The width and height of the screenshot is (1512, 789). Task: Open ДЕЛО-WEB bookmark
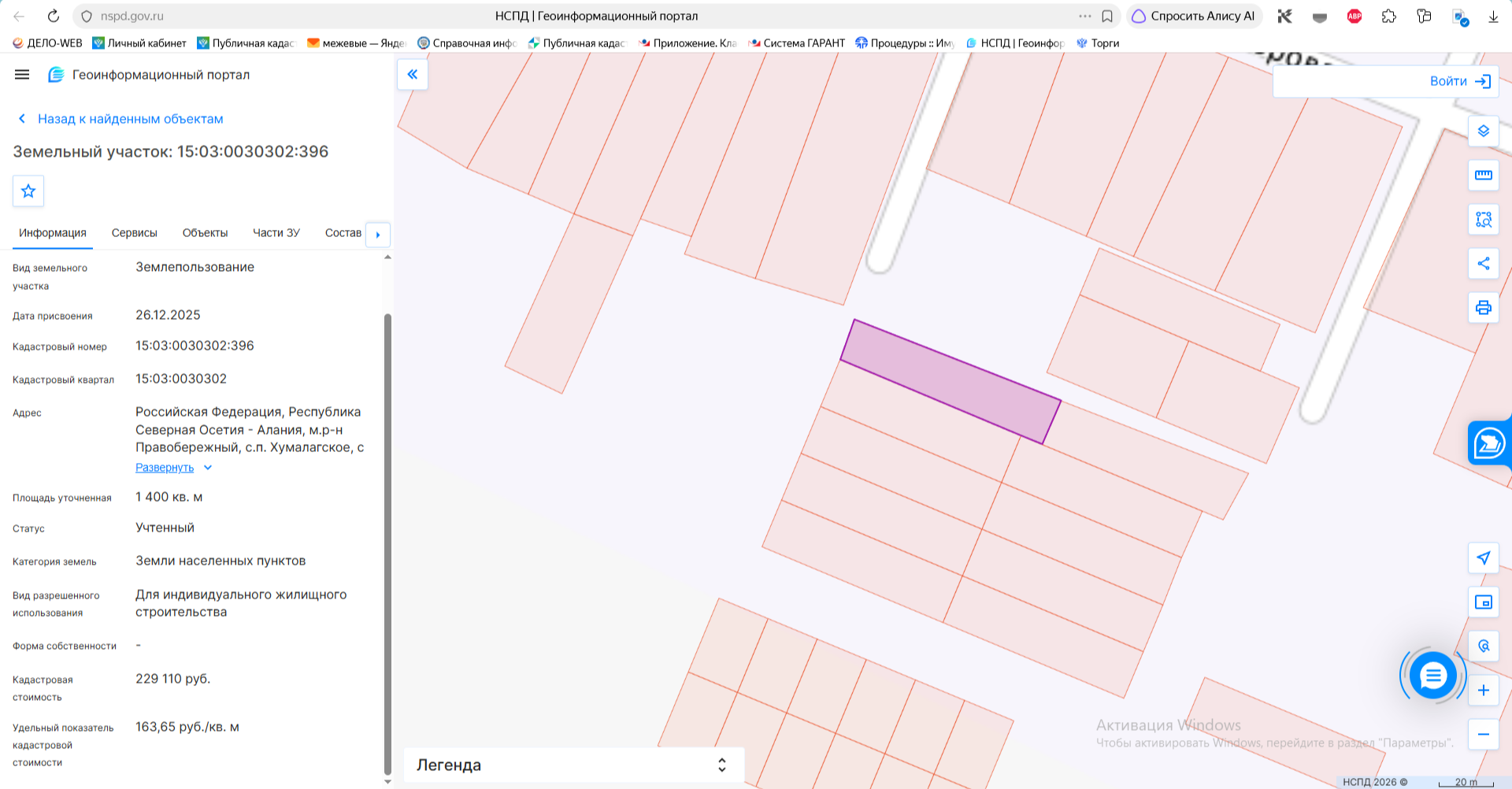[x=47, y=43]
